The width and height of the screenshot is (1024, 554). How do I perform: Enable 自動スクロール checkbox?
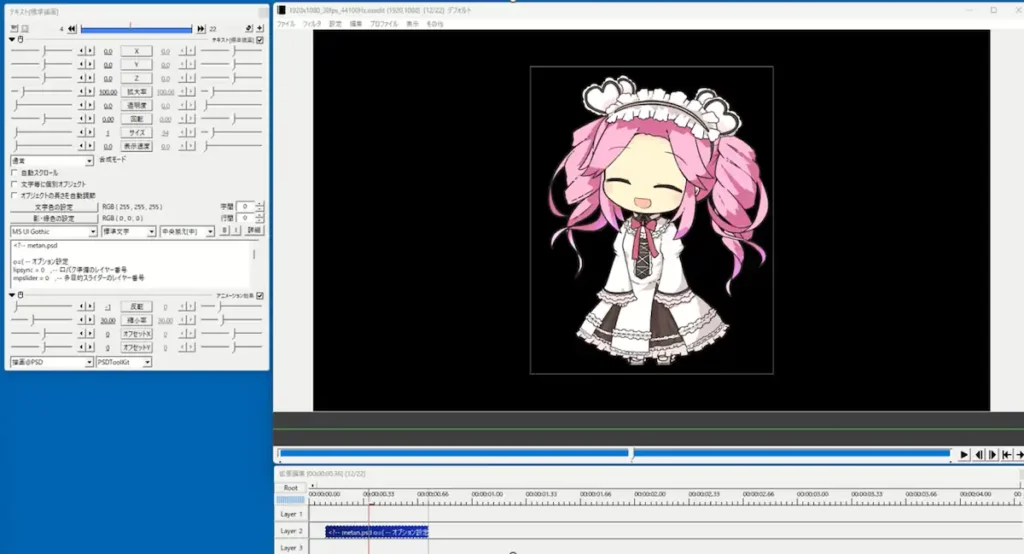14,172
